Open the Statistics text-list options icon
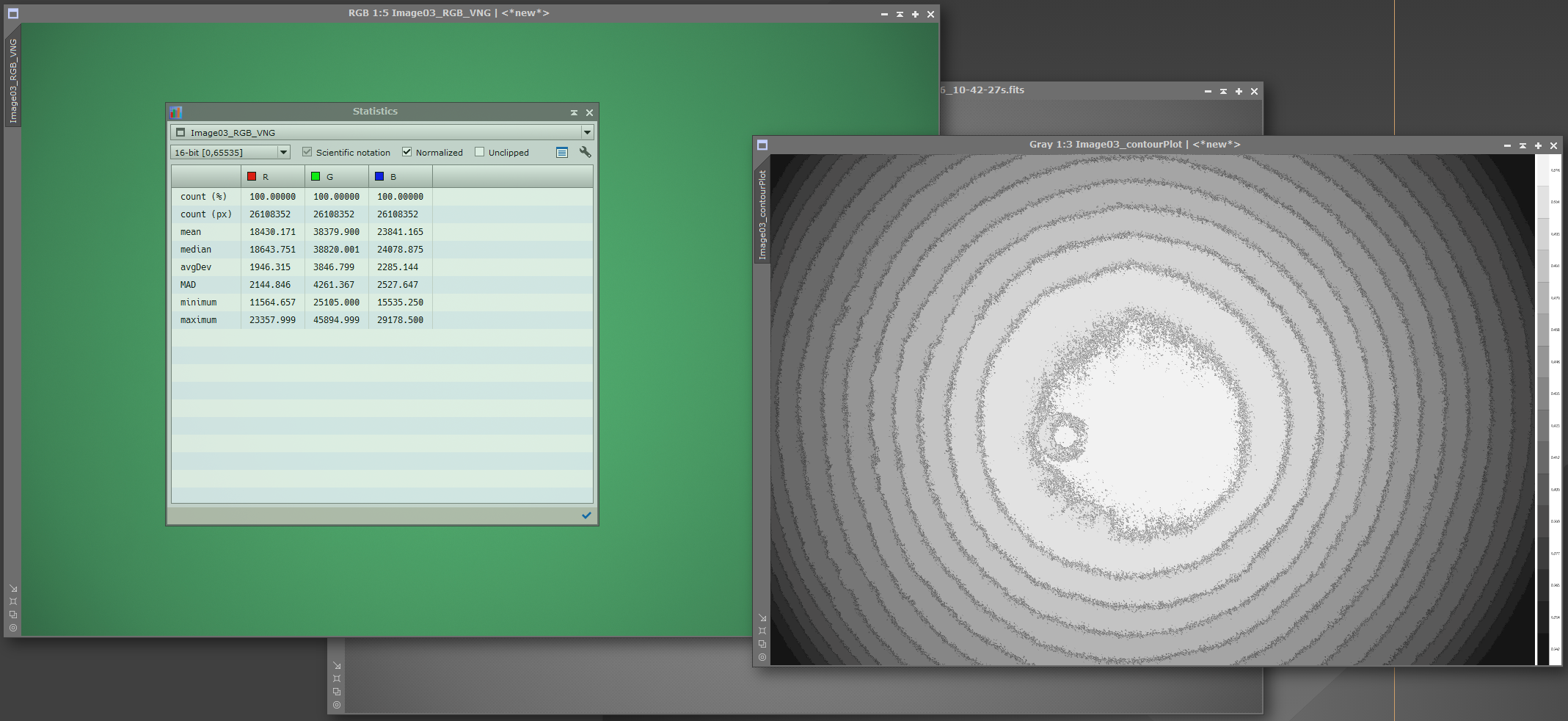Image resolution: width=1568 pixels, height=721 pixels. (562, 153)
